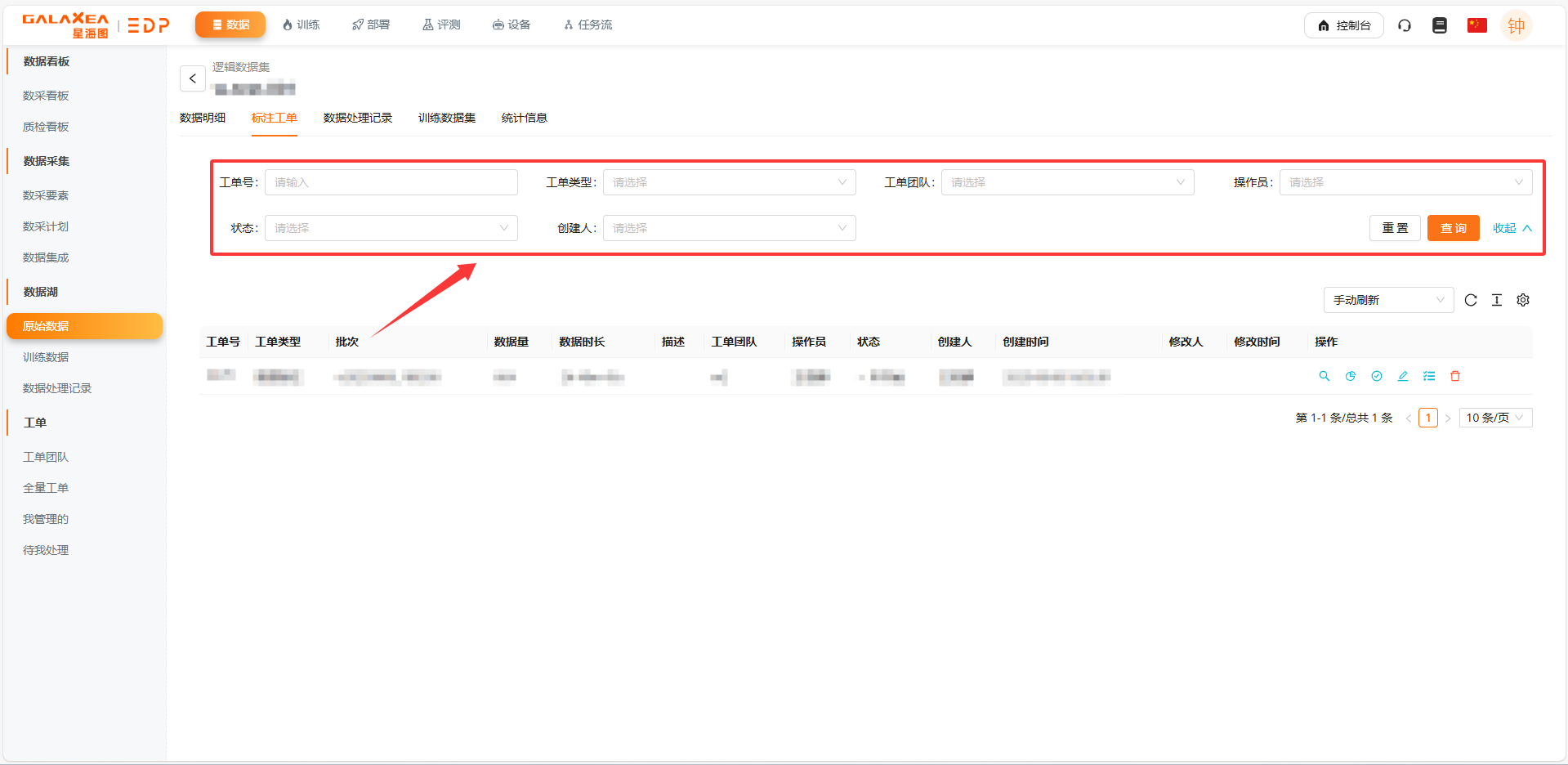
Task: Delete the work order with the red trash icon
Action: tap(1455, 376)
